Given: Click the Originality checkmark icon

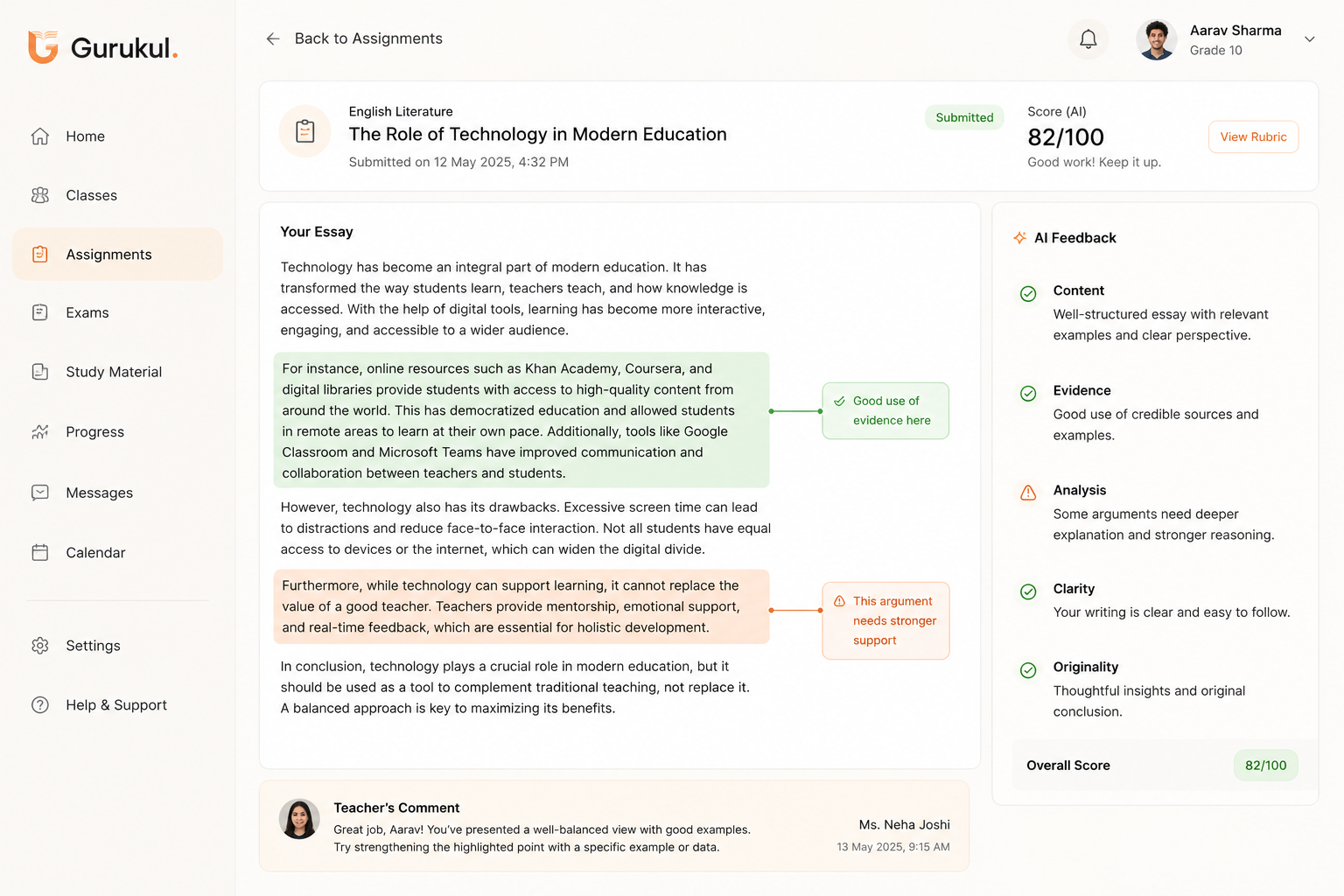Looking at the screenshot, I should click(1028, 670).
